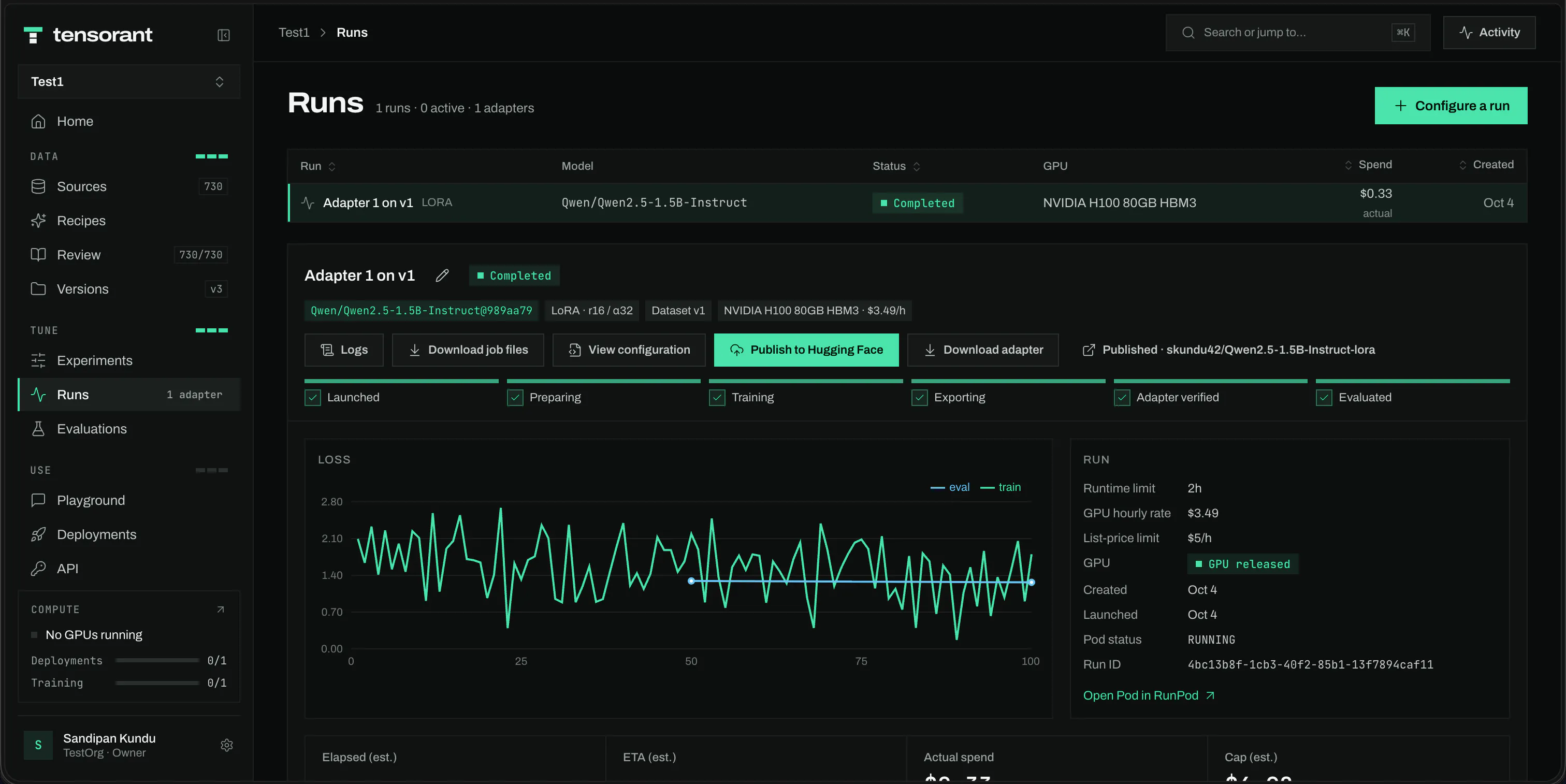Viewport: 1566px width, 784px height.
Task: Click the Launched stage checkbox
Action: (x=312, y=398)
